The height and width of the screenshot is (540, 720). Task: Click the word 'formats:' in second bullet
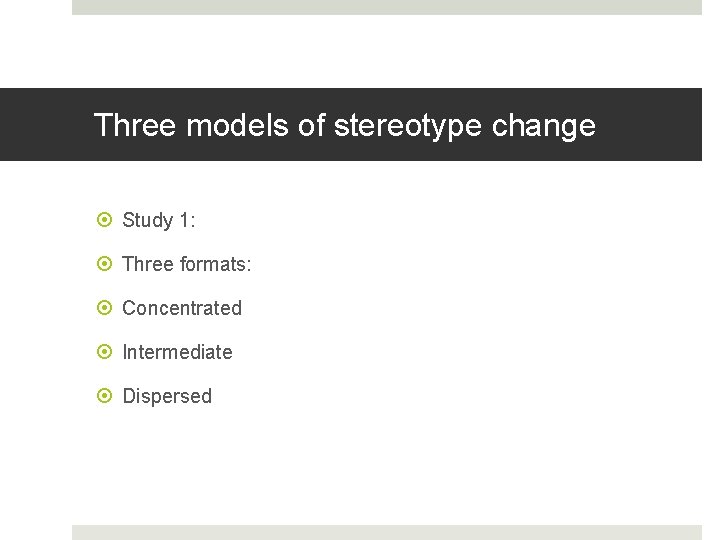(x=216, y=264)
